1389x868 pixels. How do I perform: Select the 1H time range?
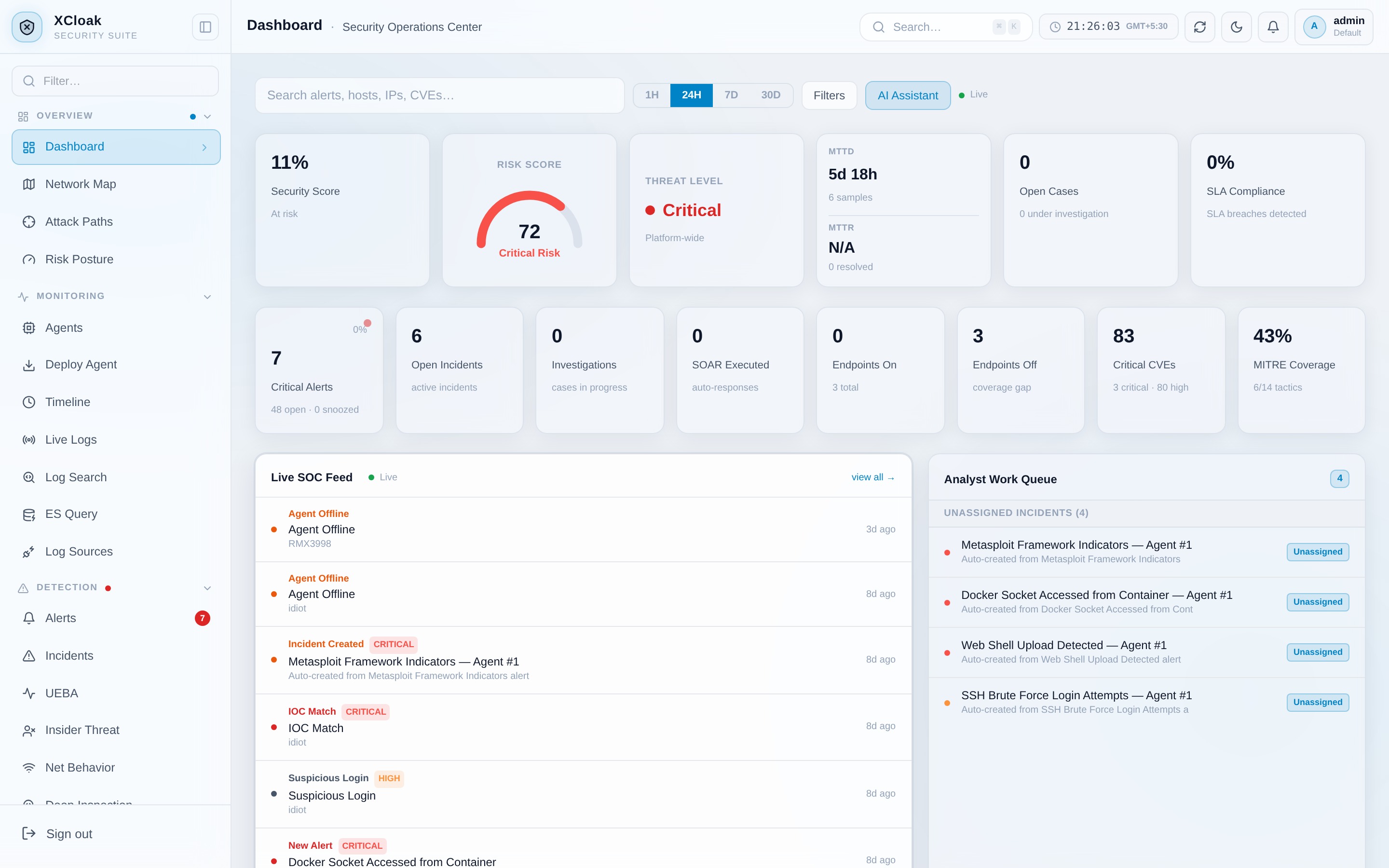click(x=652, y=95)
